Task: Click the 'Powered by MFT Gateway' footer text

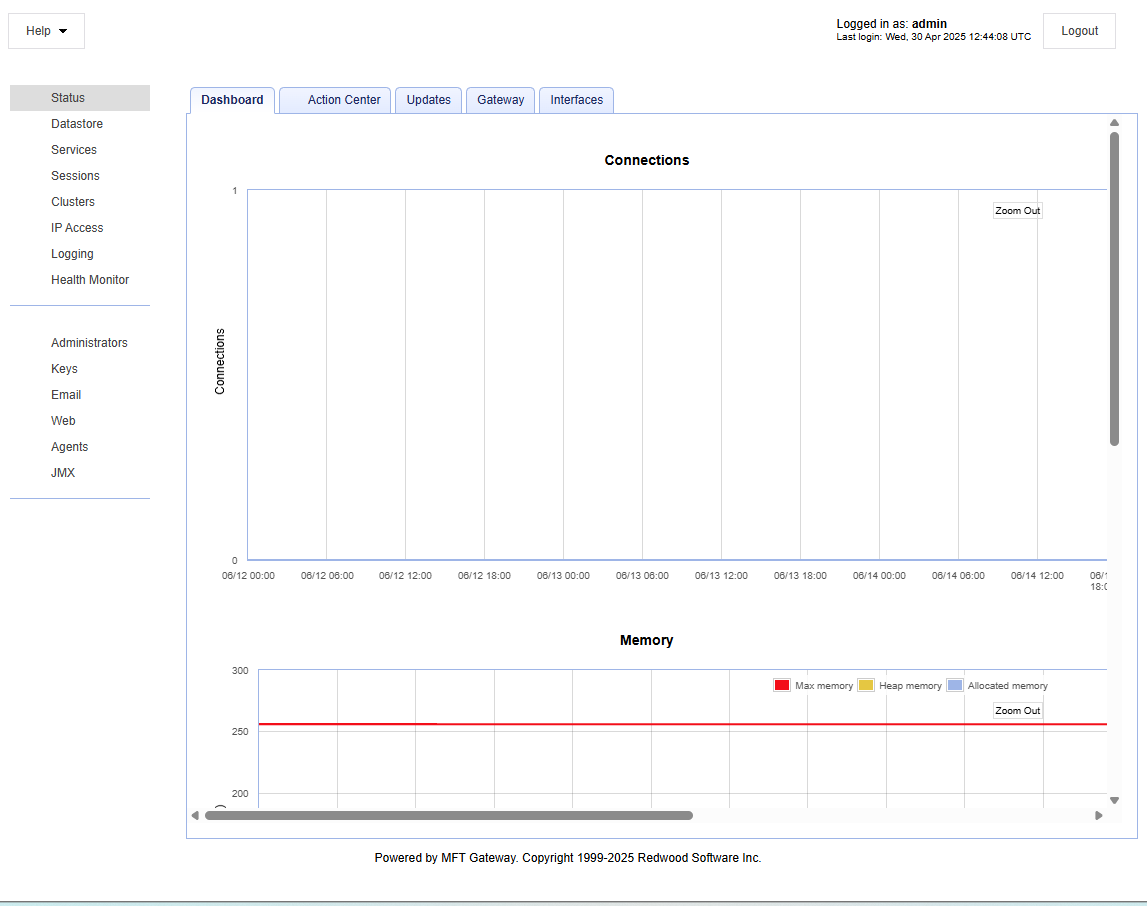Action: 568,858
